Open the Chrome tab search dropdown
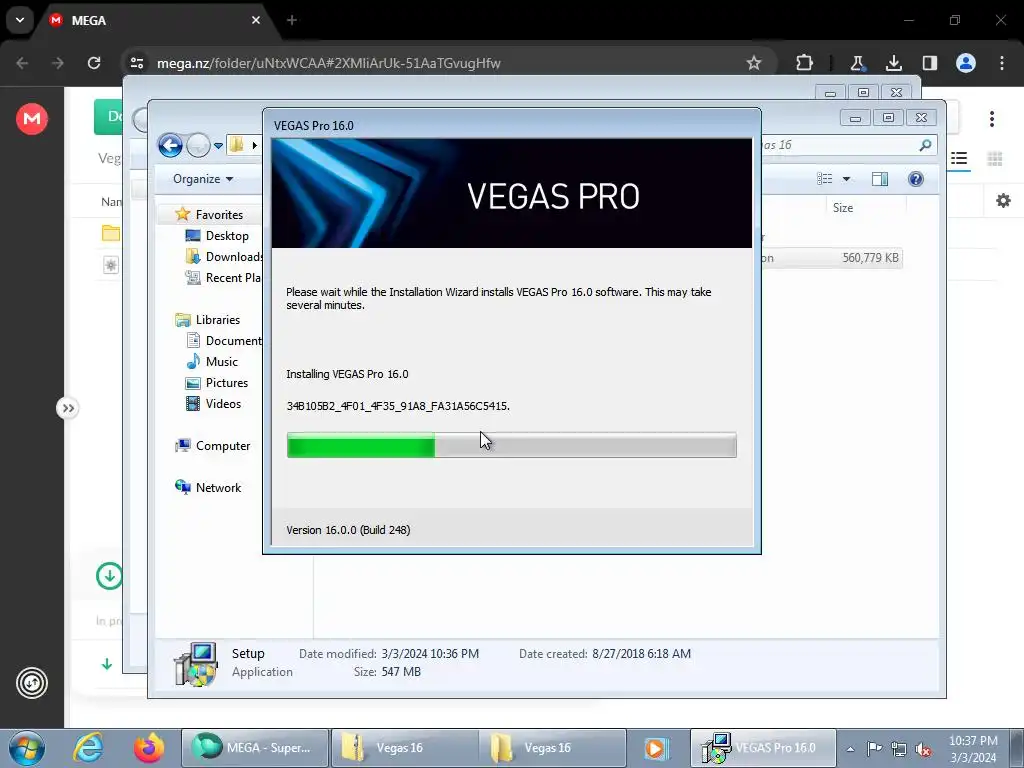This screenshot has width=1024, height=768. point(20,20)
